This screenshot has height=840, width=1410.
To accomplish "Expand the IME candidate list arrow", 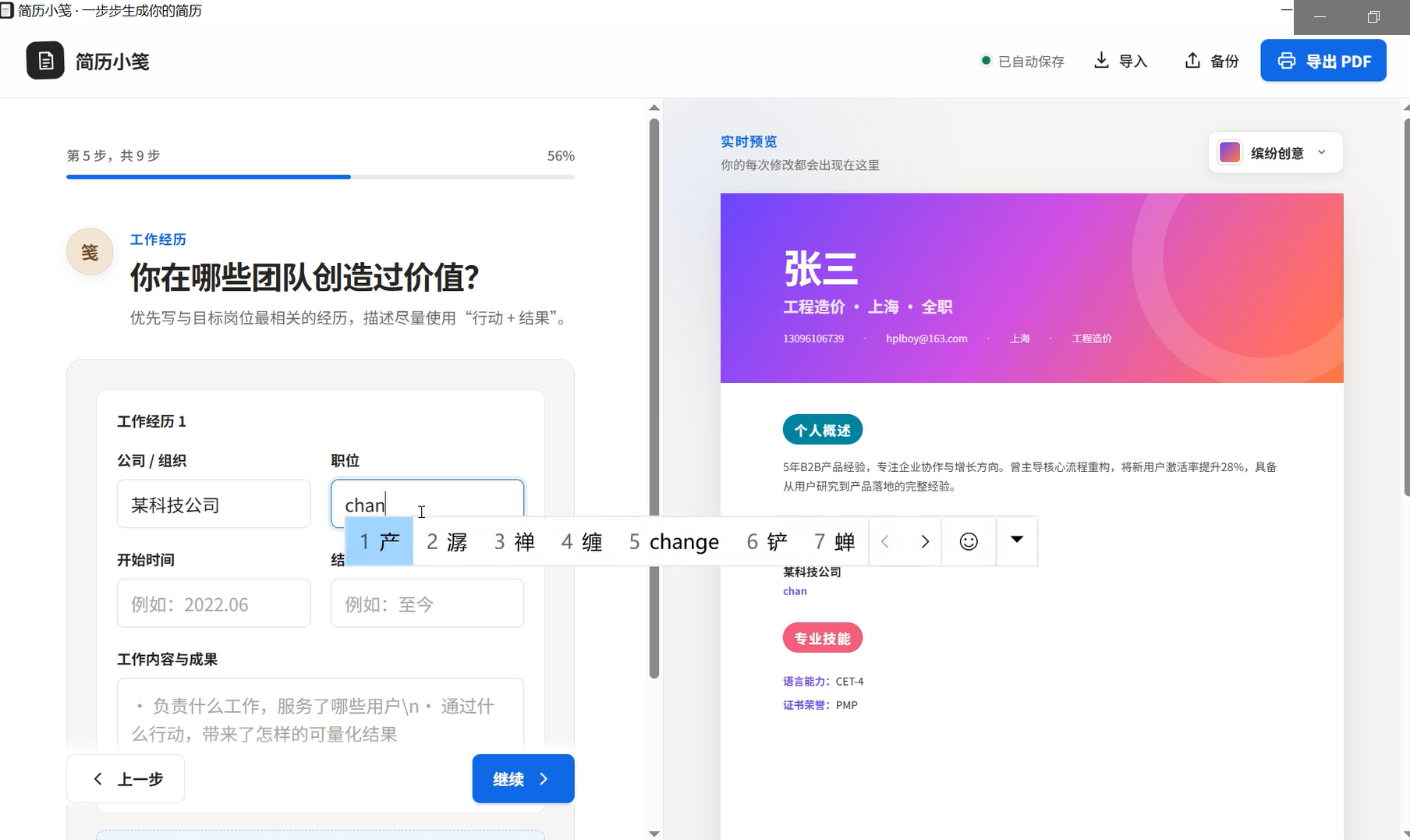I will coord(1017,540).
